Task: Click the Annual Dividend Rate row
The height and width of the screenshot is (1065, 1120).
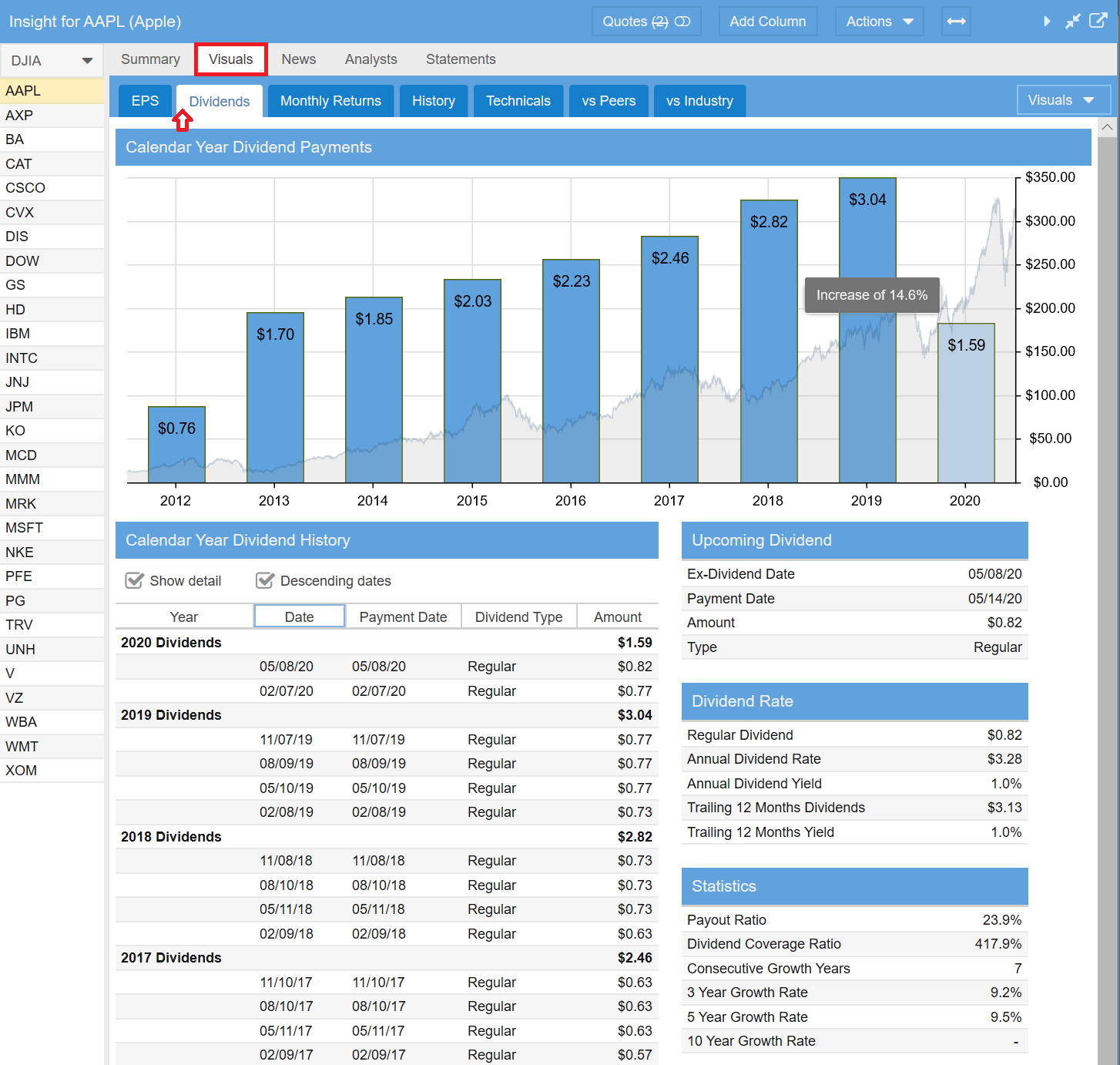Action: 854,759
